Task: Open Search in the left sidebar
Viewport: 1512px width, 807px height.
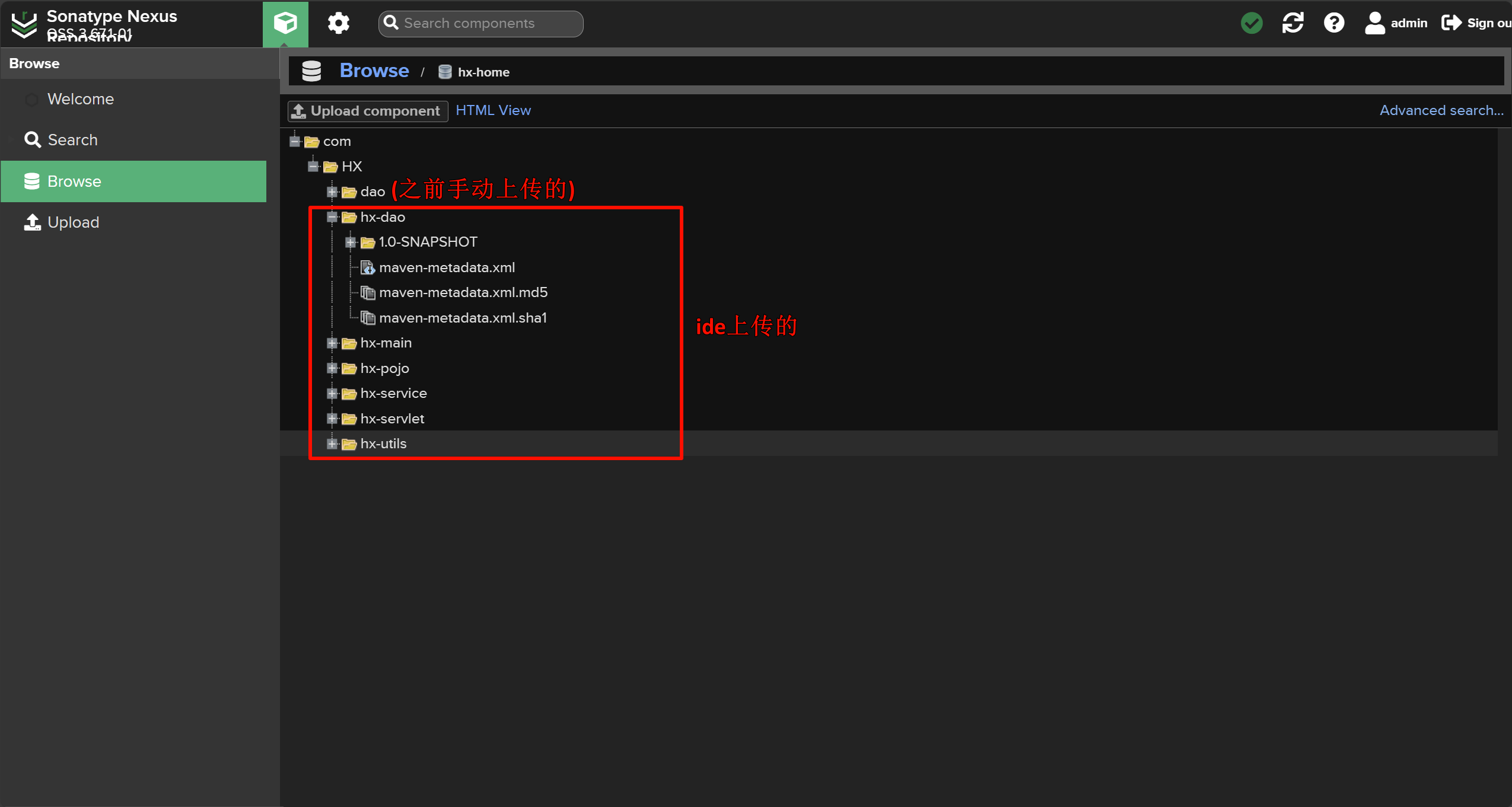Action: (x=72, y=140)
